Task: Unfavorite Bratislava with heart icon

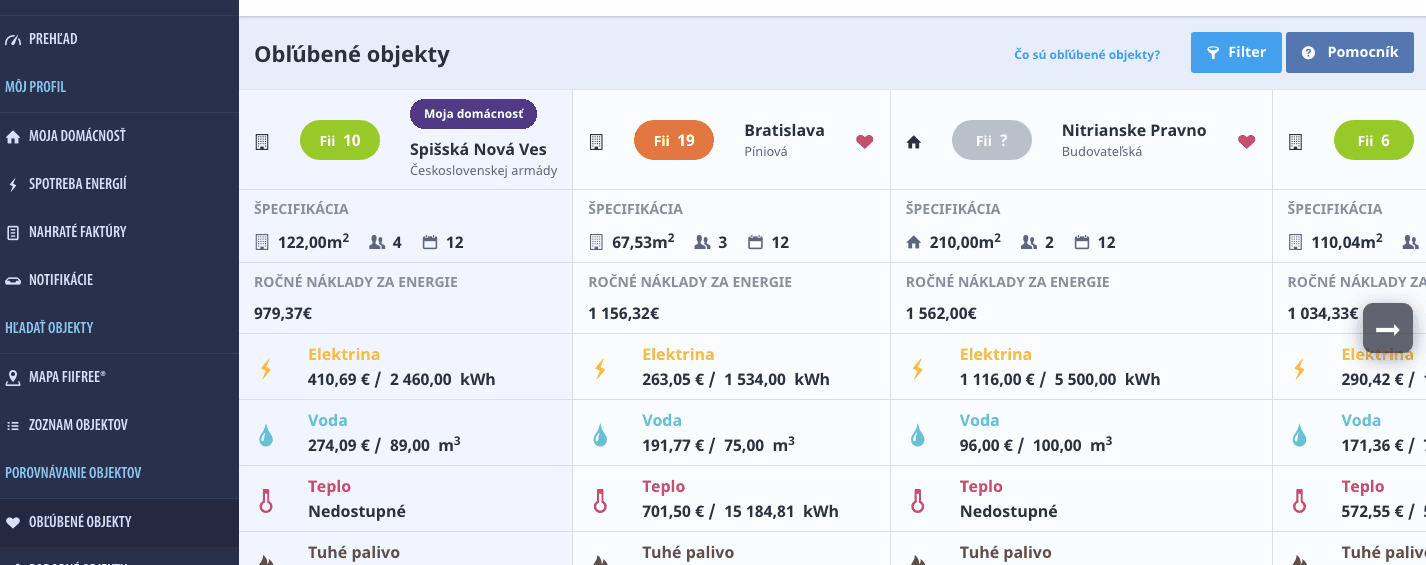Action: [x=864, y=142]
